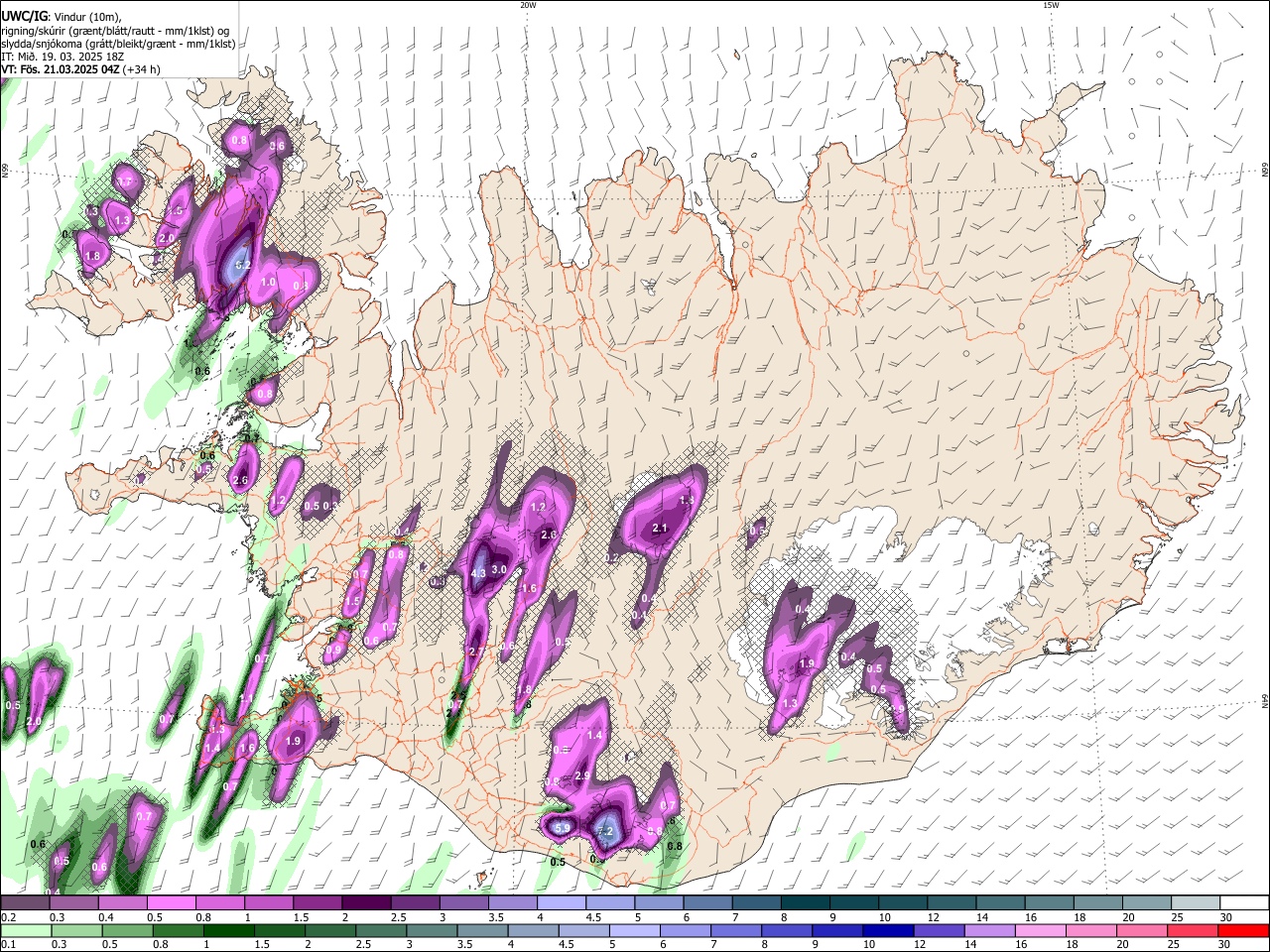Click the UWC/IG Vindur (10m) title text
The image size is (1270, 952).
62,16
